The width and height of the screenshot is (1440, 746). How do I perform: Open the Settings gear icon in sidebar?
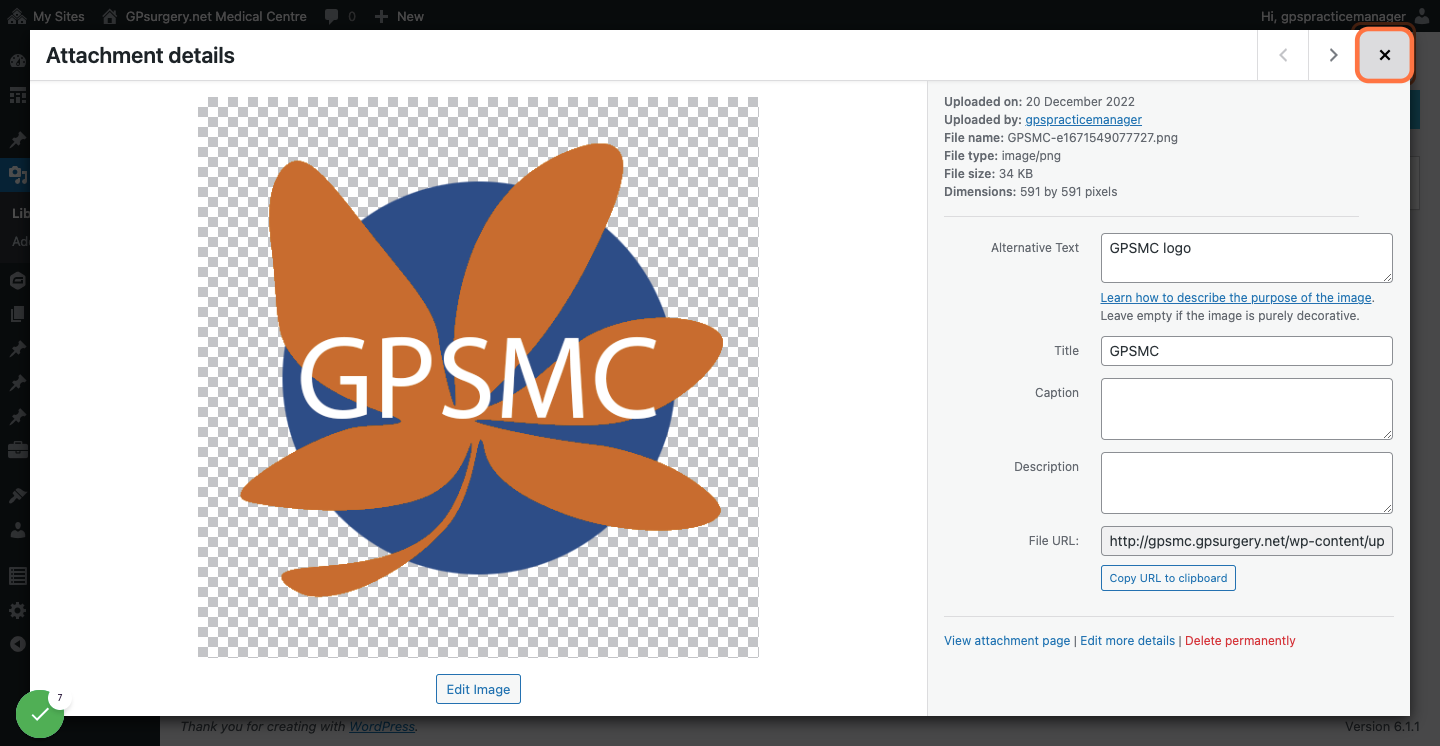click(17, 610)
